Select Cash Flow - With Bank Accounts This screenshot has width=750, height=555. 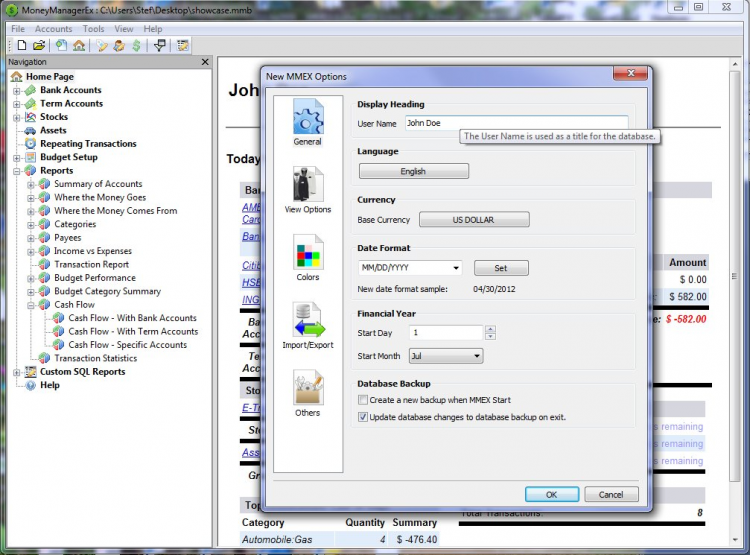click(132, 318)
